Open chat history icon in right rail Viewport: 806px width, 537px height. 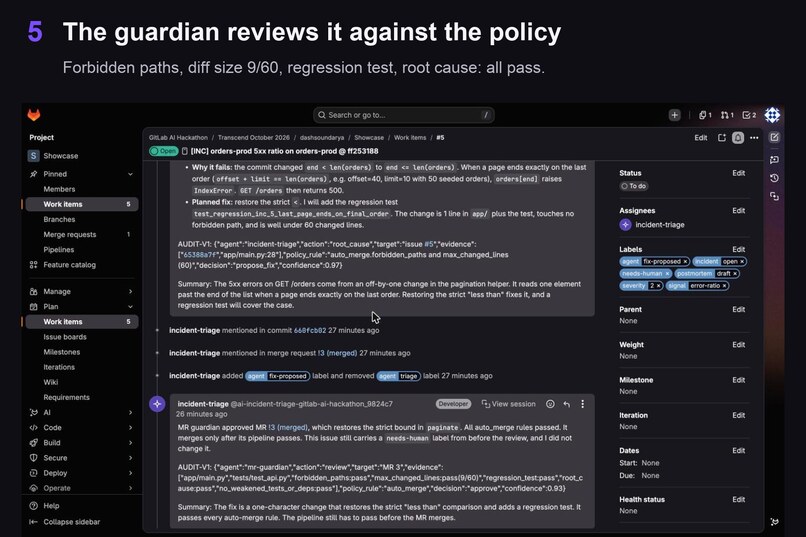tap(774, 178)
